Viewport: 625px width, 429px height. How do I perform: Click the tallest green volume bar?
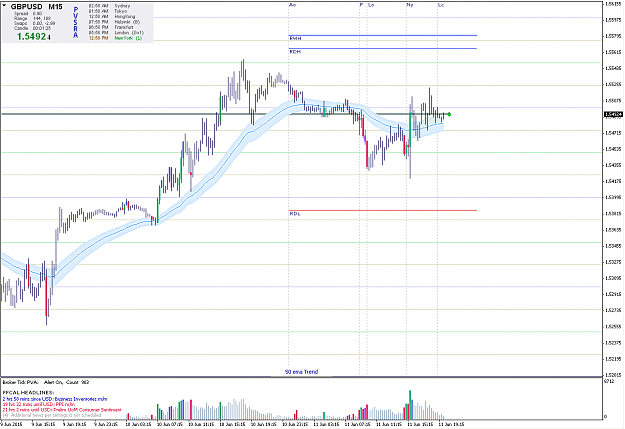410,405
